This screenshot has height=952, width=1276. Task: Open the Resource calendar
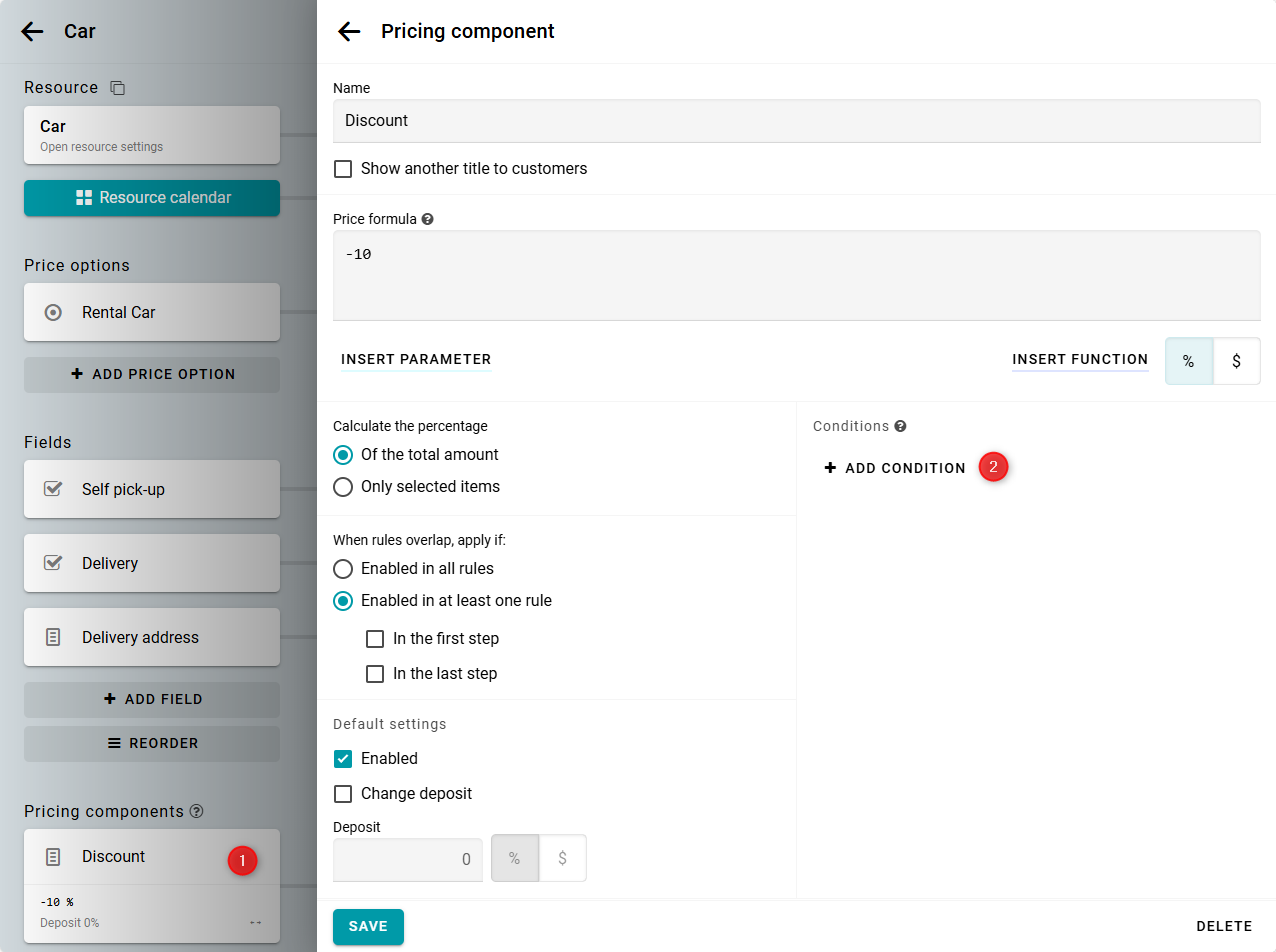pos(152,198)
